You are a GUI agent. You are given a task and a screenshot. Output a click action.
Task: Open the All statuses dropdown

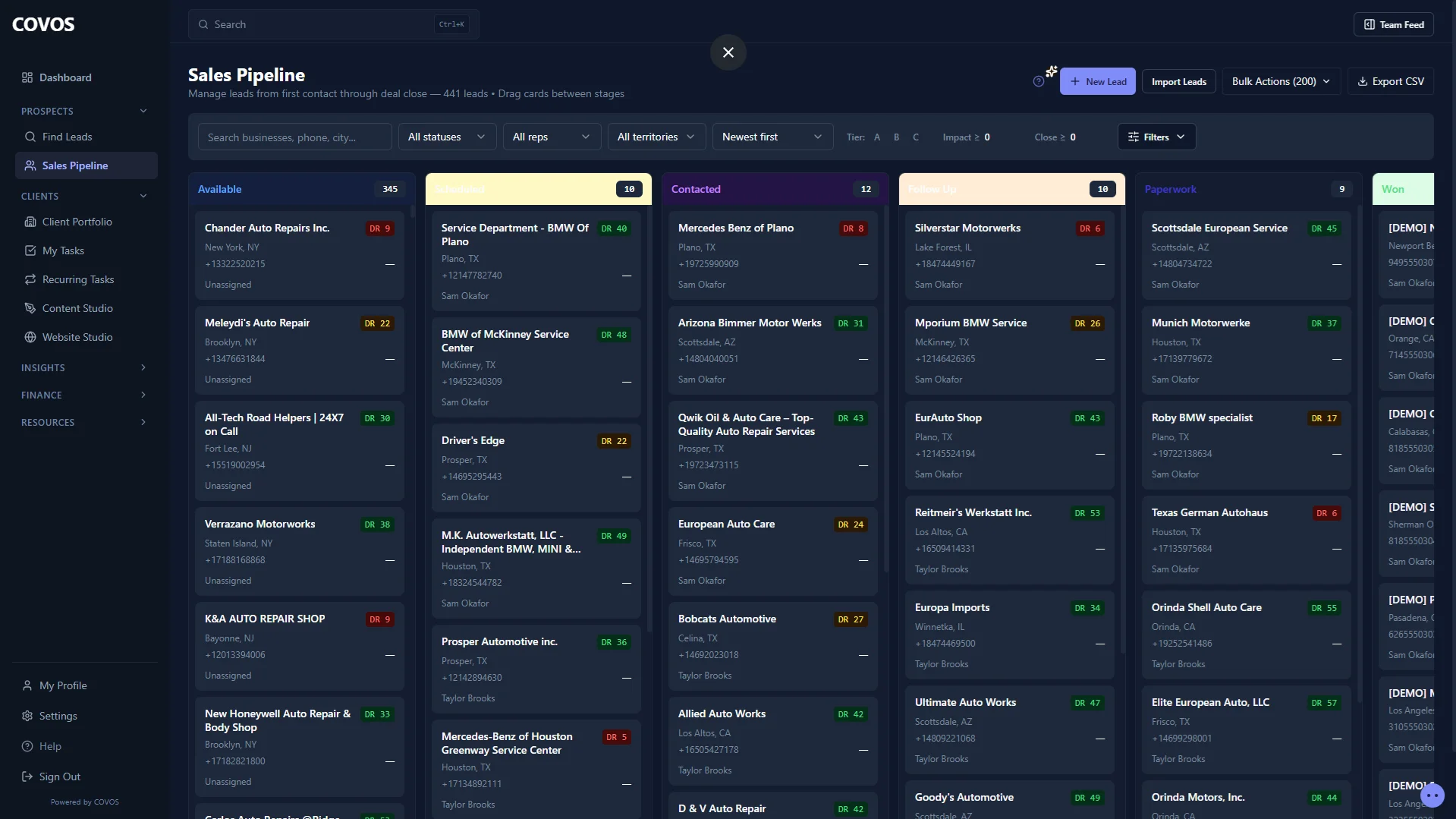(446, 137)
